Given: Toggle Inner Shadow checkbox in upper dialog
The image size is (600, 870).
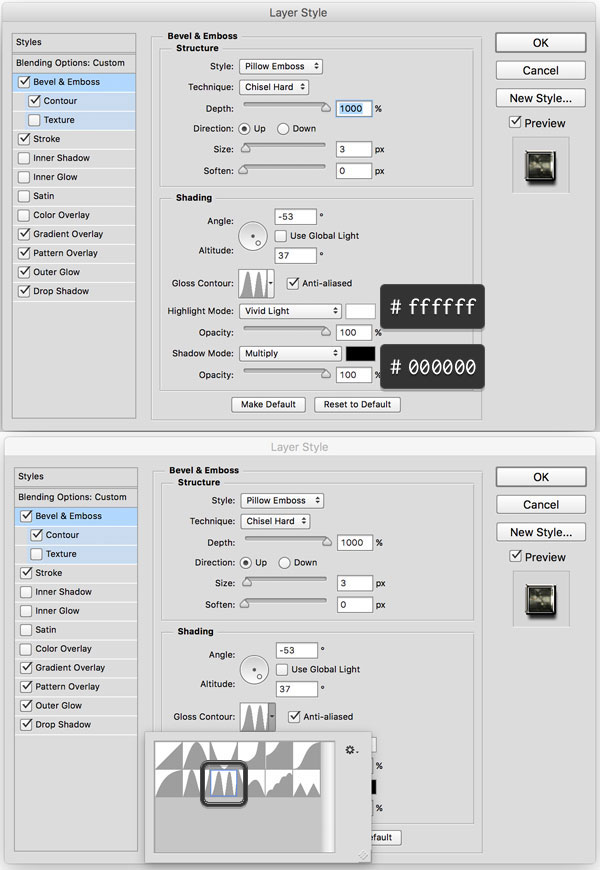Looking at the screenshot, I should (x=23, y=158).
